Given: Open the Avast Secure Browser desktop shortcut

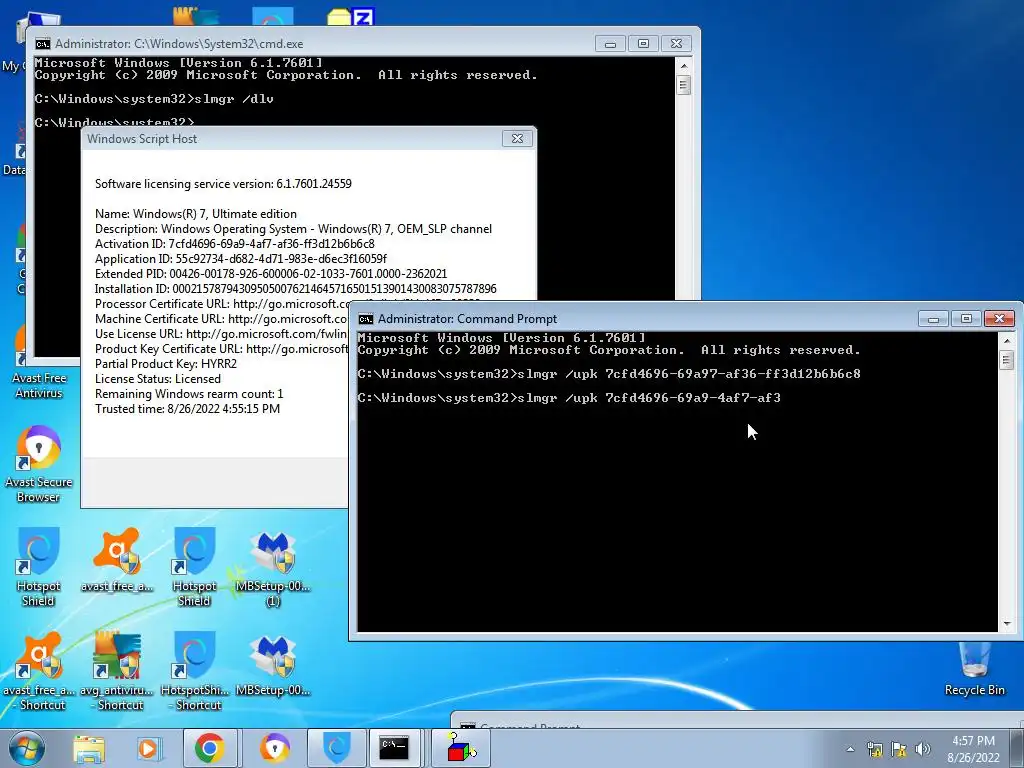Looking at the screenshot, I should (x=39, y=464).
